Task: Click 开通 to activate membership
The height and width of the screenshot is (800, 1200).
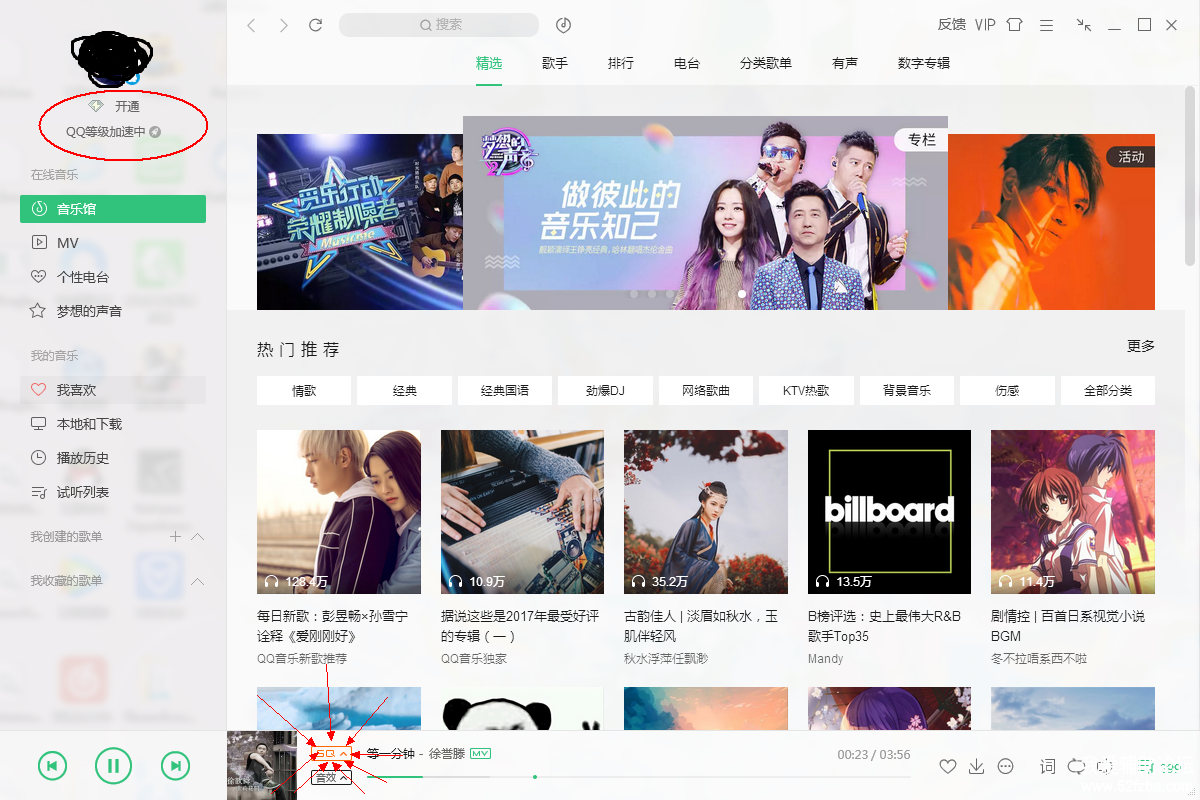Action: click(x=127, y=106)
